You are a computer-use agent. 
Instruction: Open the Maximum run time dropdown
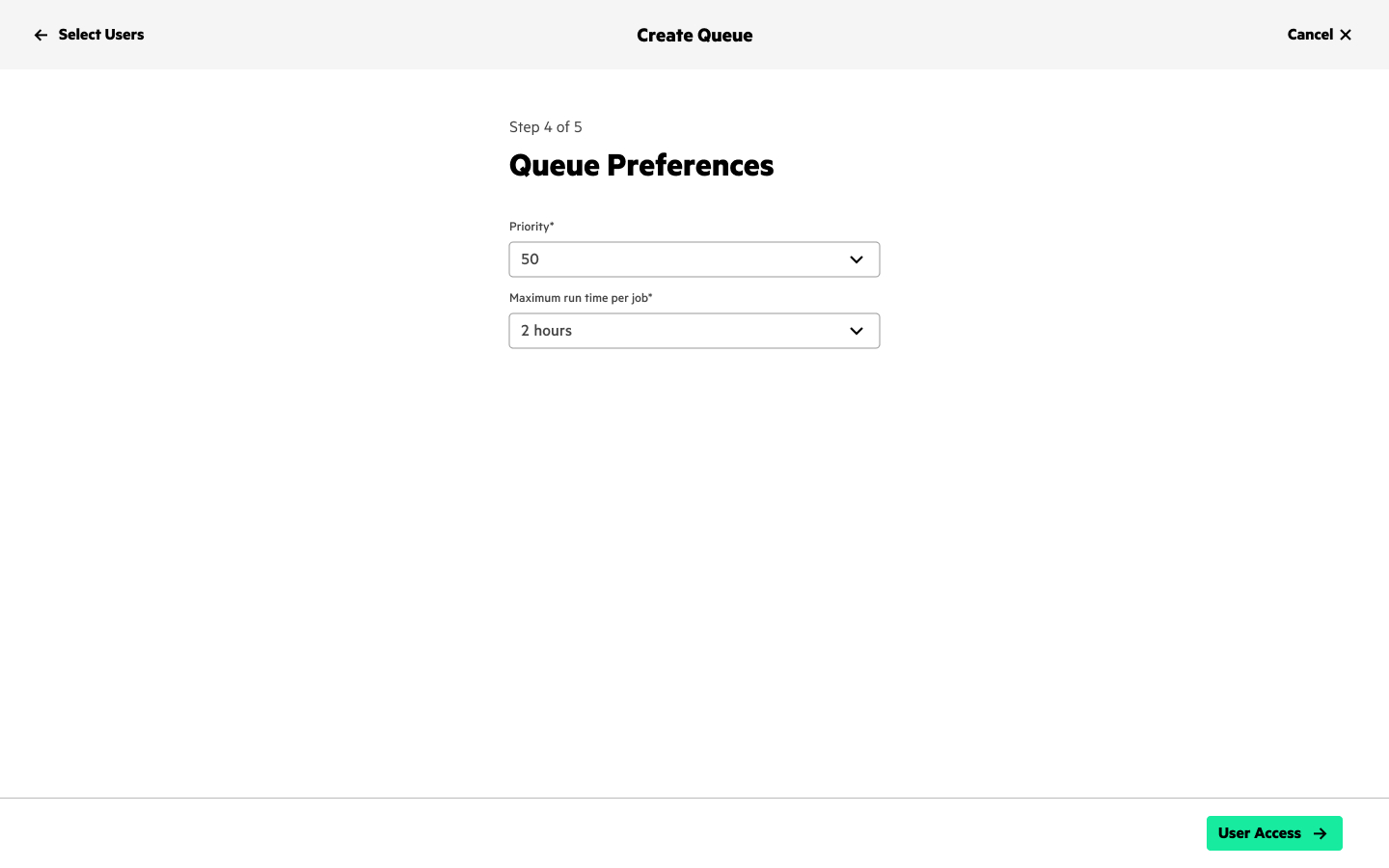click(x=694, y=331)
